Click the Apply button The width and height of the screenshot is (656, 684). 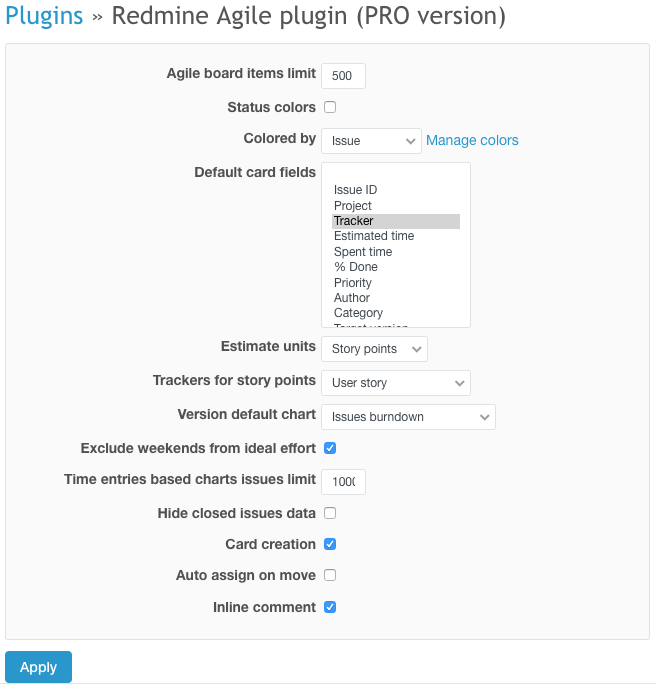(38, 667)
